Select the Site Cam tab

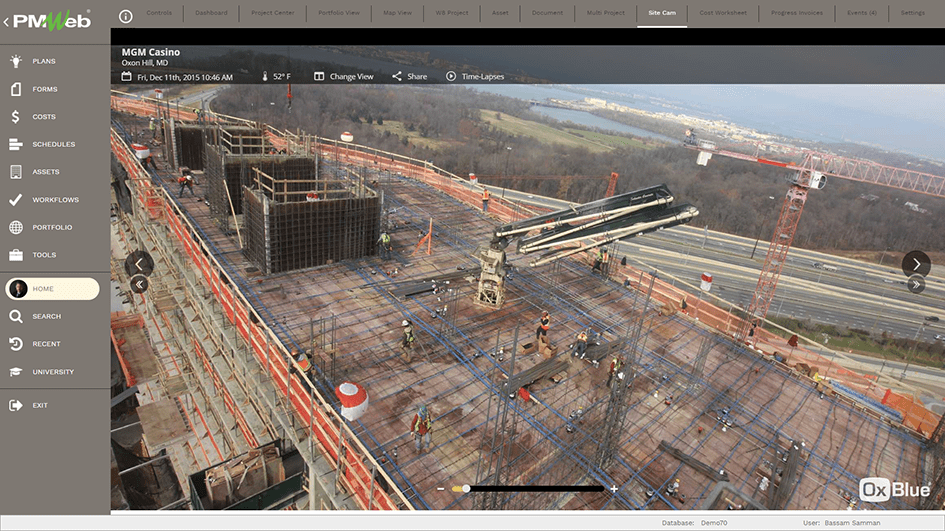662,13
